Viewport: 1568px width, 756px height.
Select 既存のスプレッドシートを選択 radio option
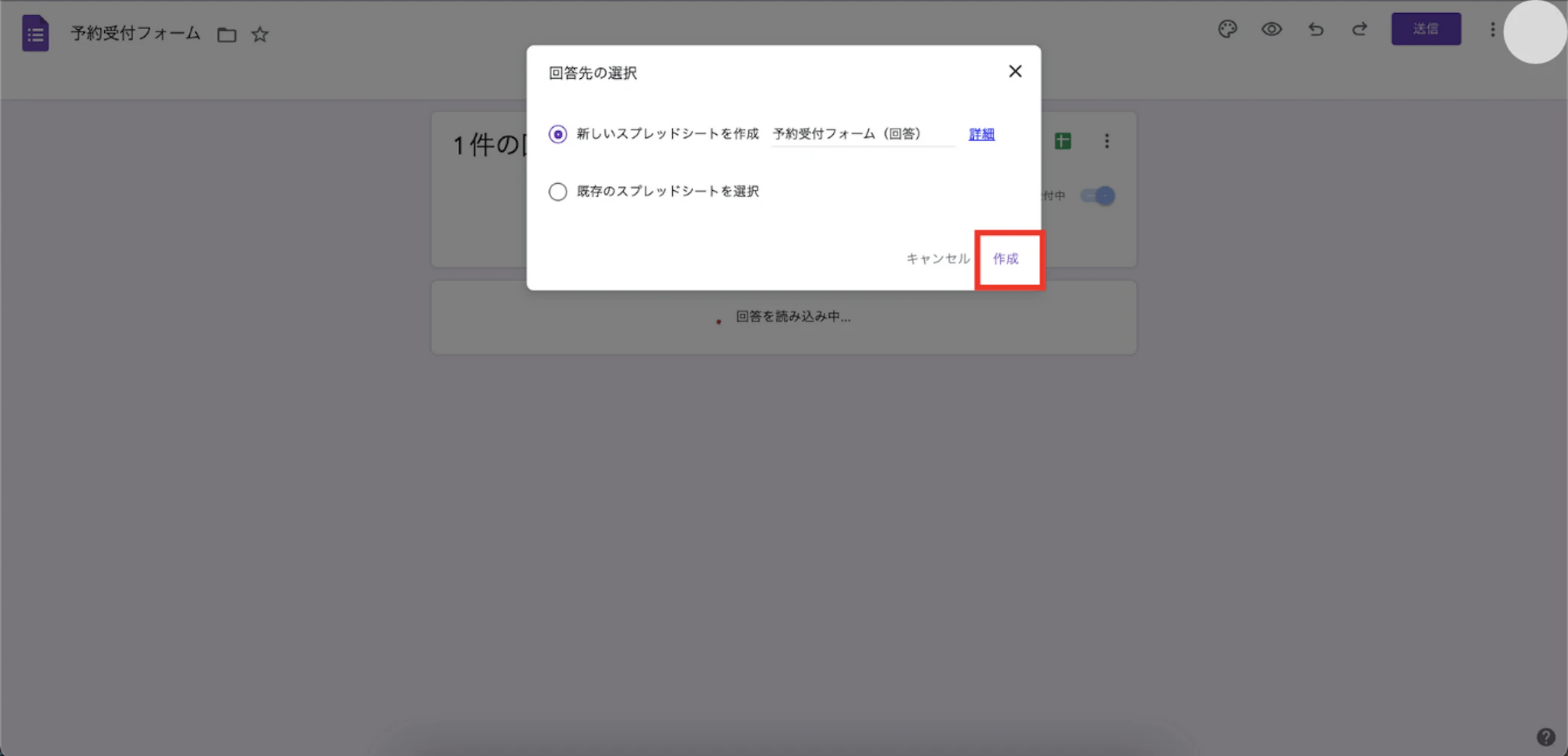[557, 191]
